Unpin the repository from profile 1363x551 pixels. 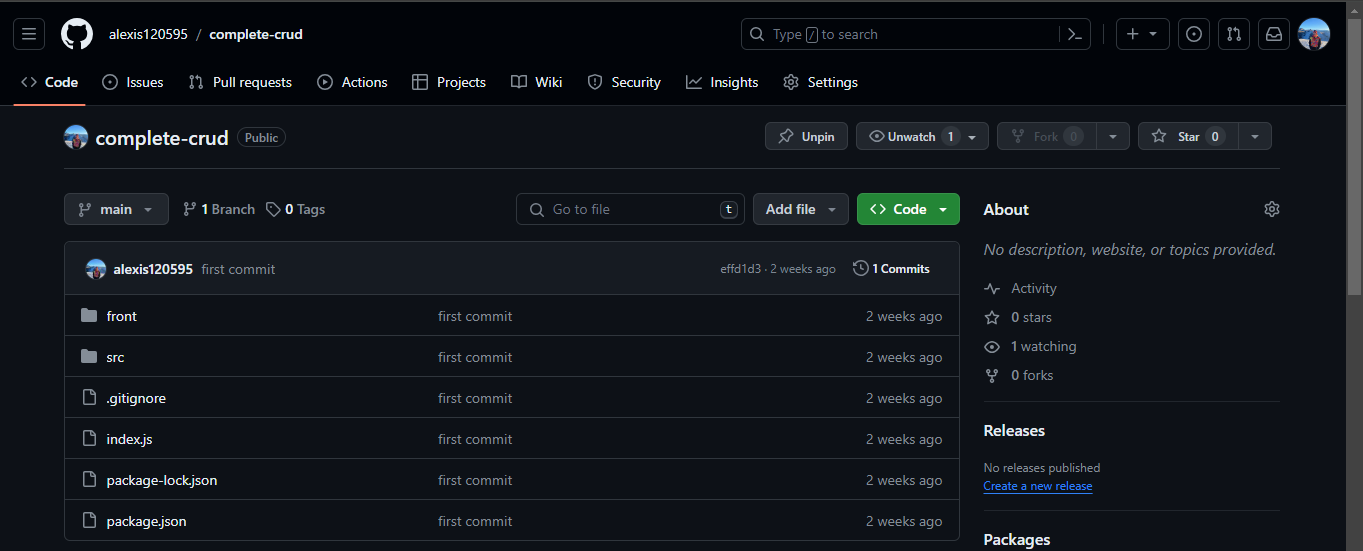[806, 136]
